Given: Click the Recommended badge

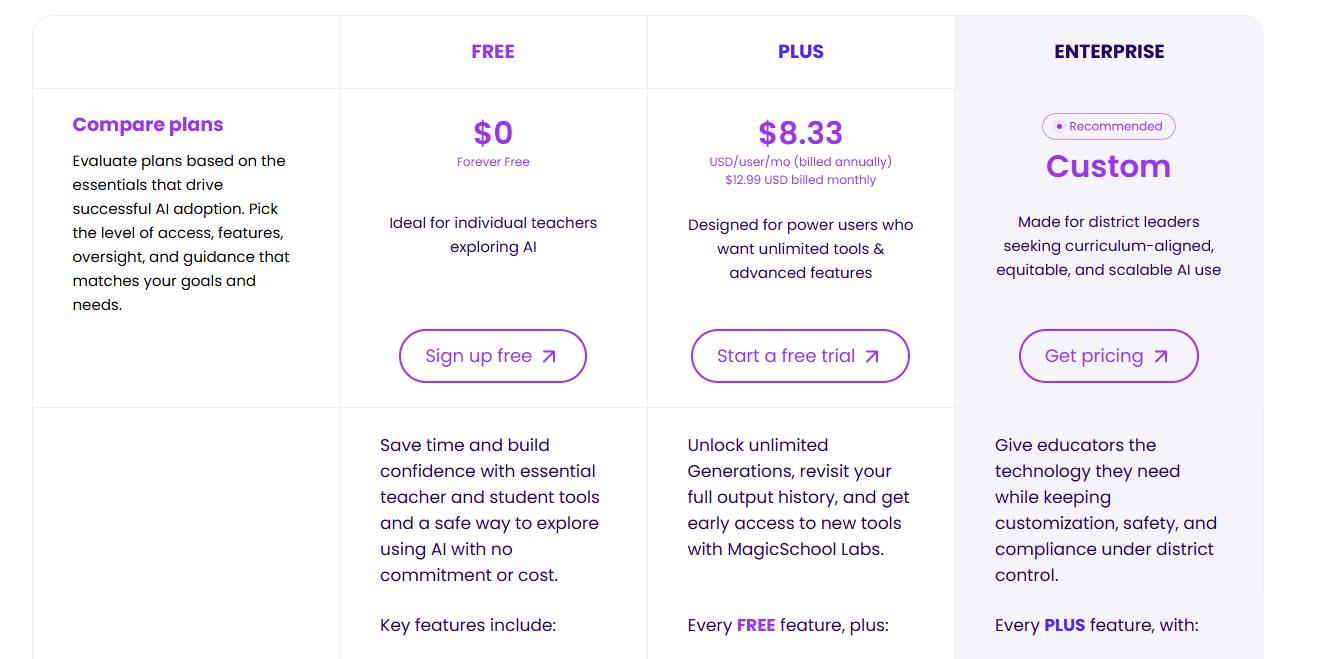Looking at the screenshot, I should coord(1108,126).
